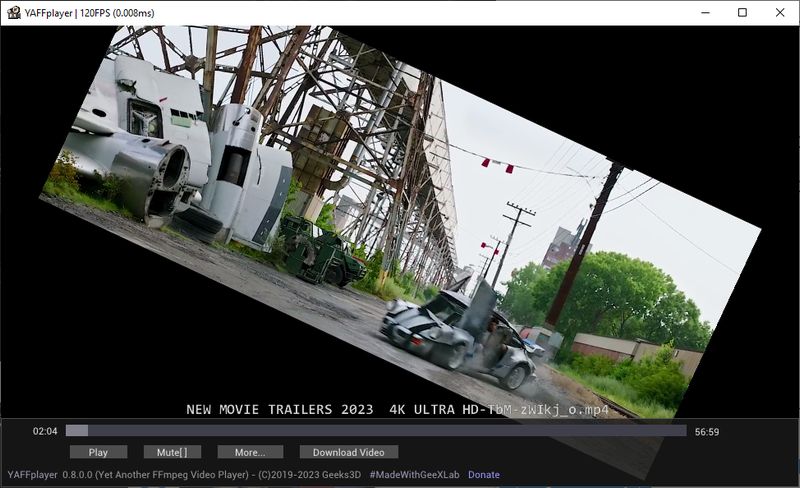The image size is (800, 488).
Task: Close the YAFFplayer window
Action: [x=780, y=13]
